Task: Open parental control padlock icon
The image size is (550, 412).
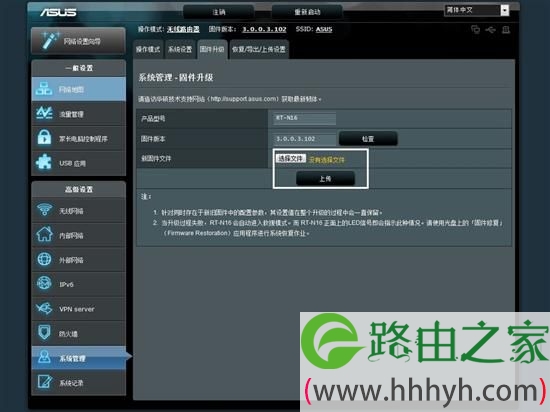Action: coord(44,137)
